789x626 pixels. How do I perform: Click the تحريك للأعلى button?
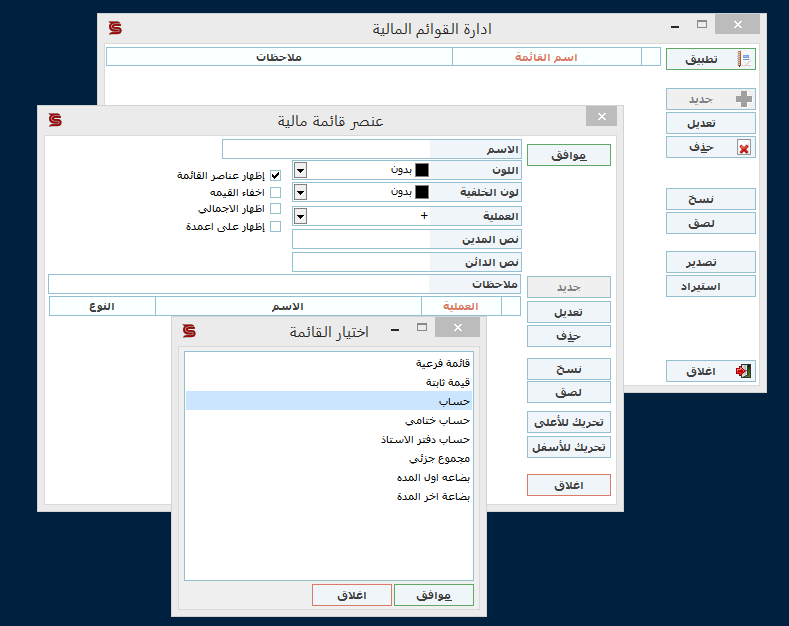pyautogui.click(x=569, y=422)
